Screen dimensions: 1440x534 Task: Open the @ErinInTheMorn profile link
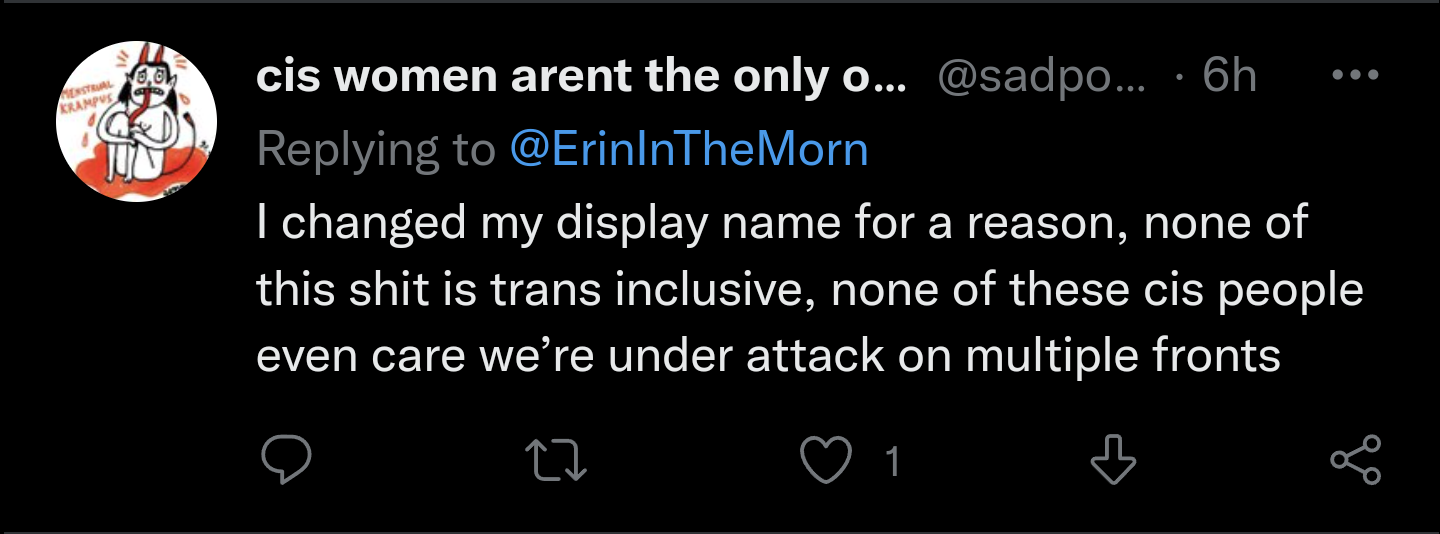click(x=688, y=150)
